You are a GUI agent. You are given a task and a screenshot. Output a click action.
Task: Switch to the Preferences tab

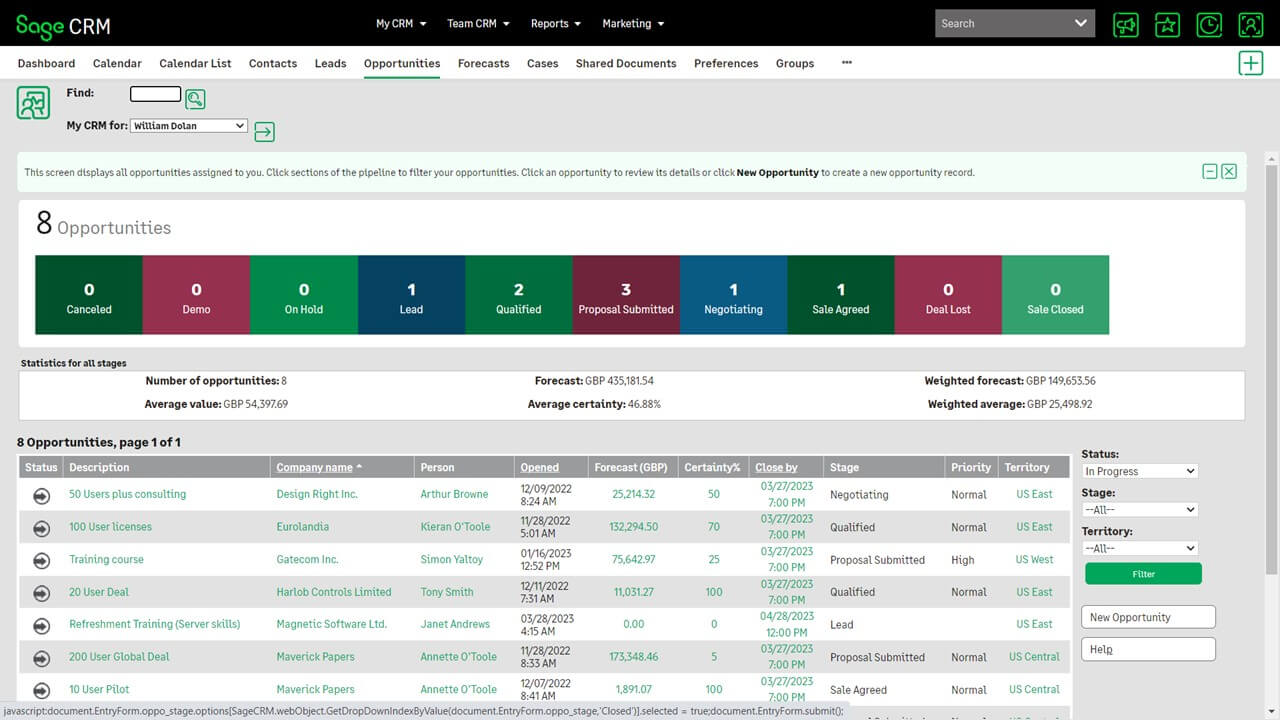tap(726, 63)
